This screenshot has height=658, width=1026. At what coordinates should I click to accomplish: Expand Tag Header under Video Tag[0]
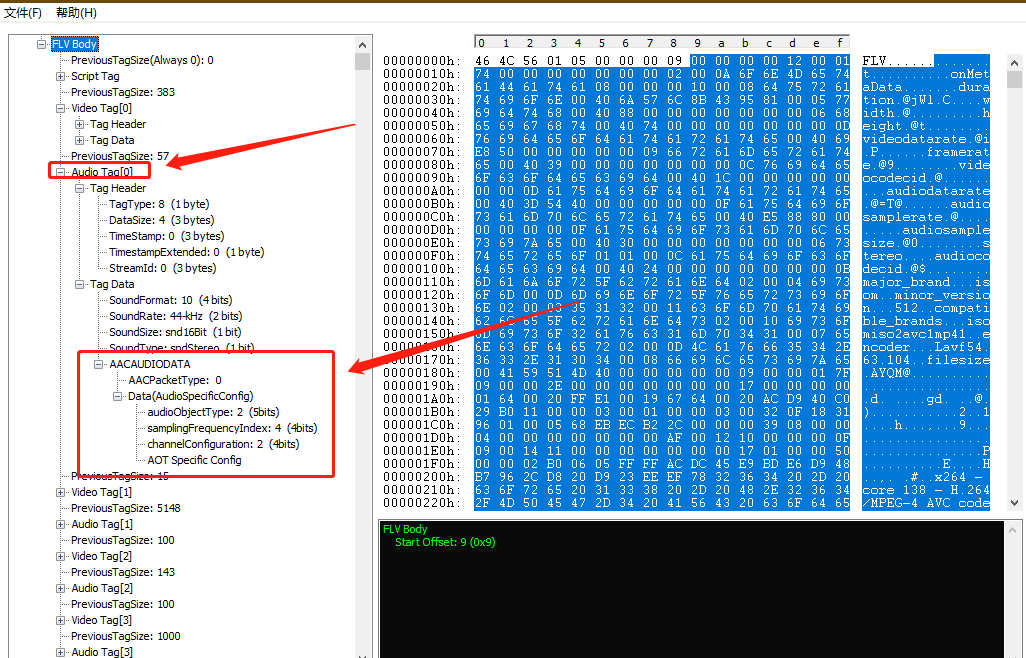click(79, 124)
